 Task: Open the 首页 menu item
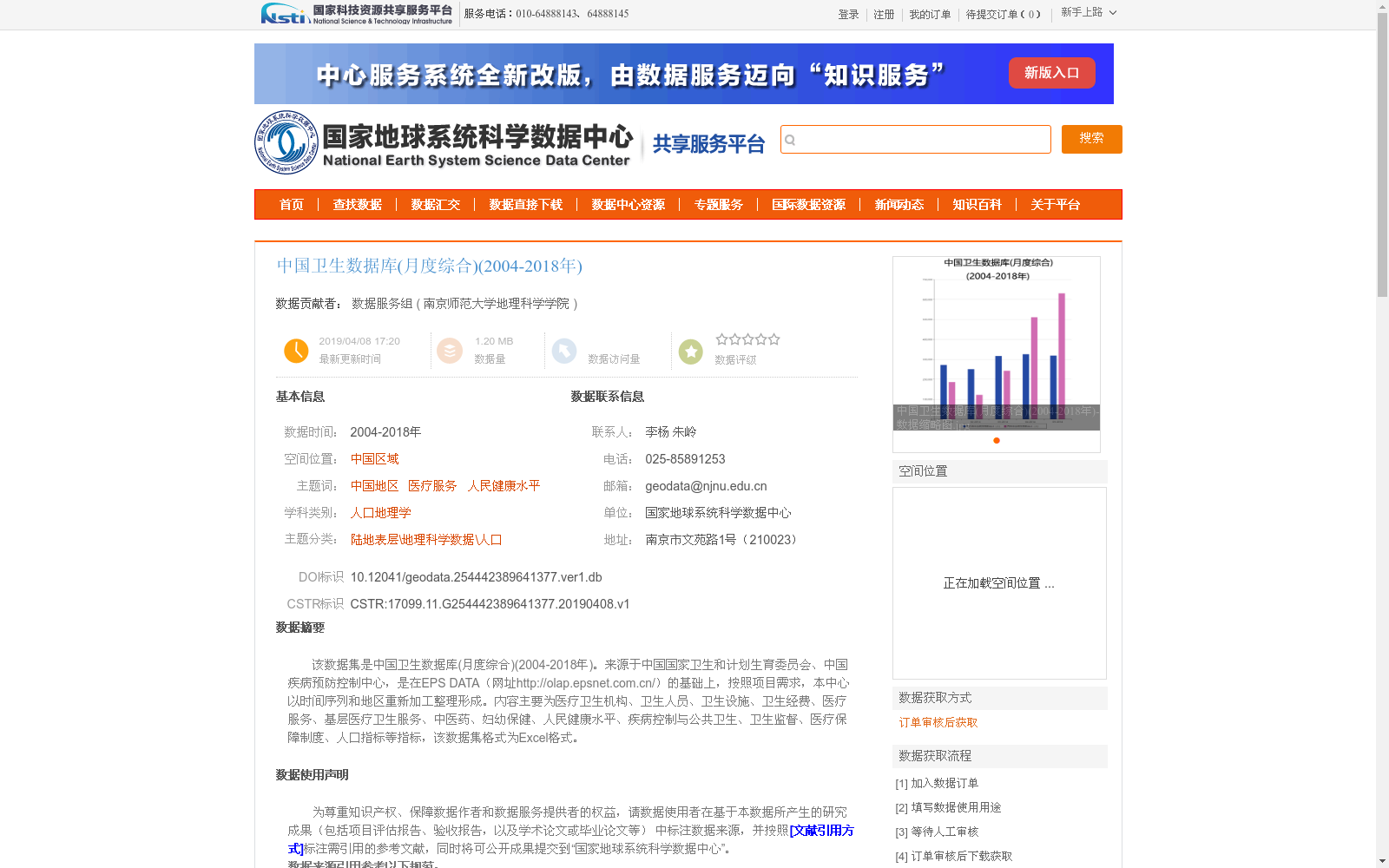pos(292,205)
